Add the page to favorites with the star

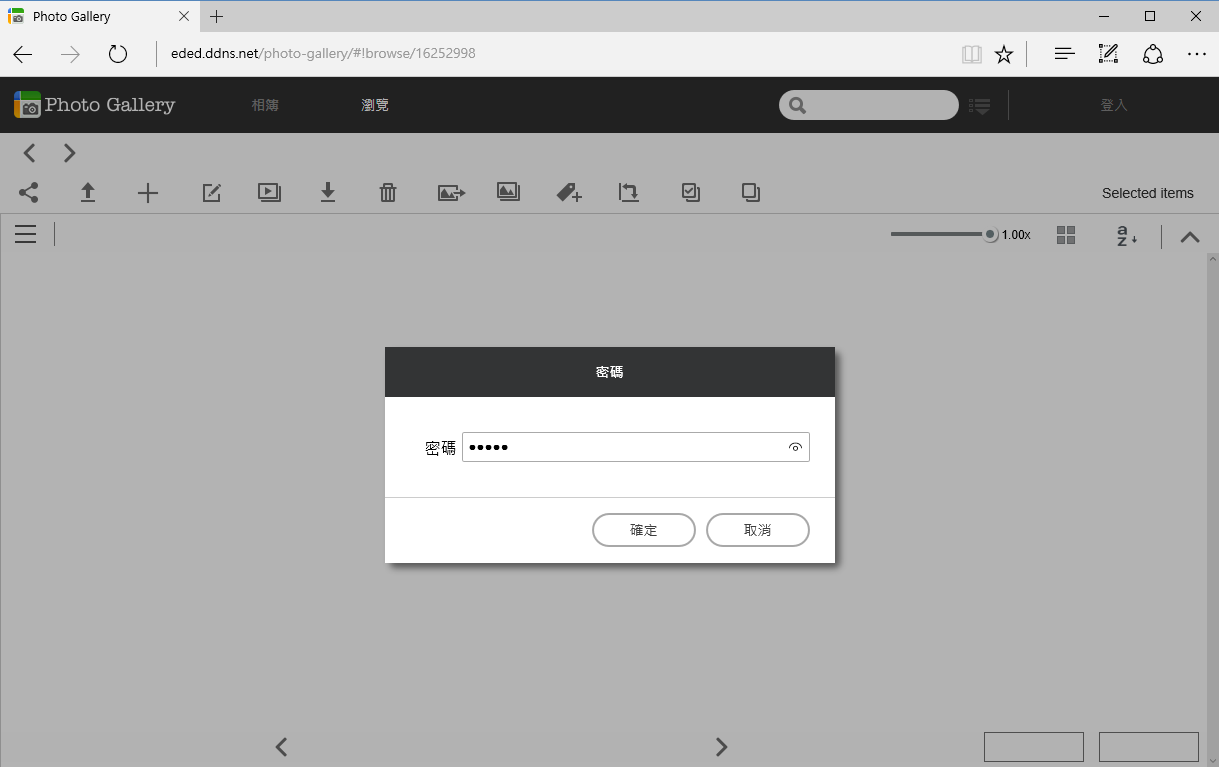(x=1004, y=54)
